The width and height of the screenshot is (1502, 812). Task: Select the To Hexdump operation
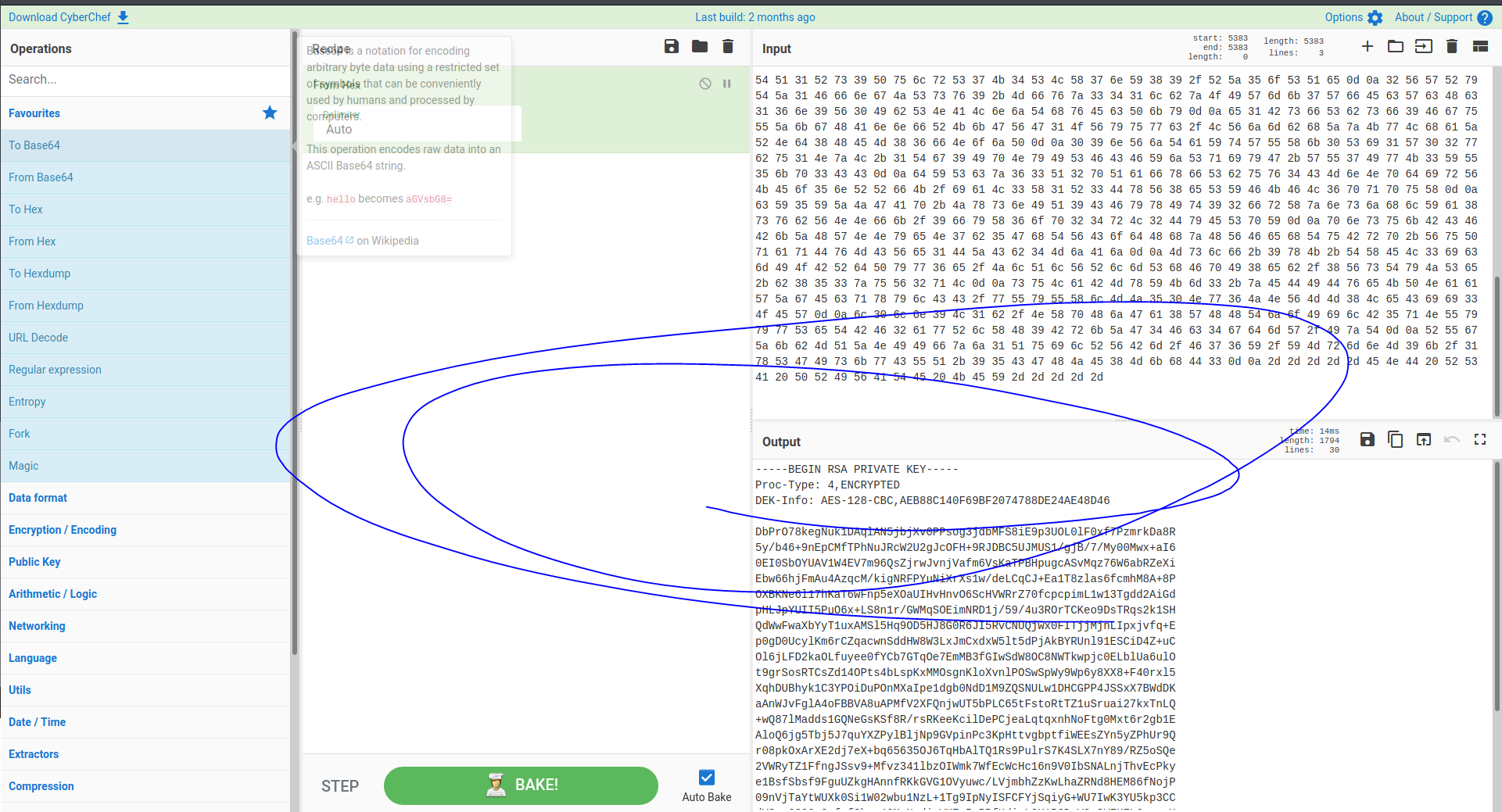tap(145, 274)
